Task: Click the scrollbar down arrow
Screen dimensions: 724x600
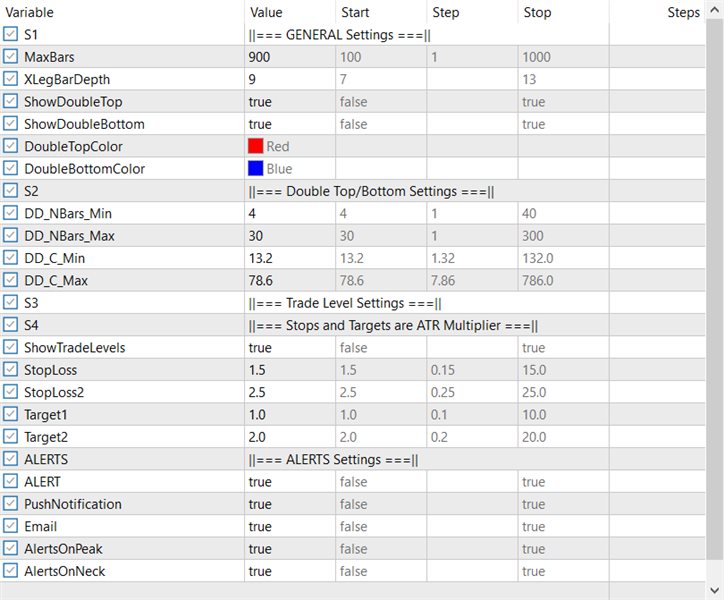Action: pyautogui.click(x=715, y=590)
